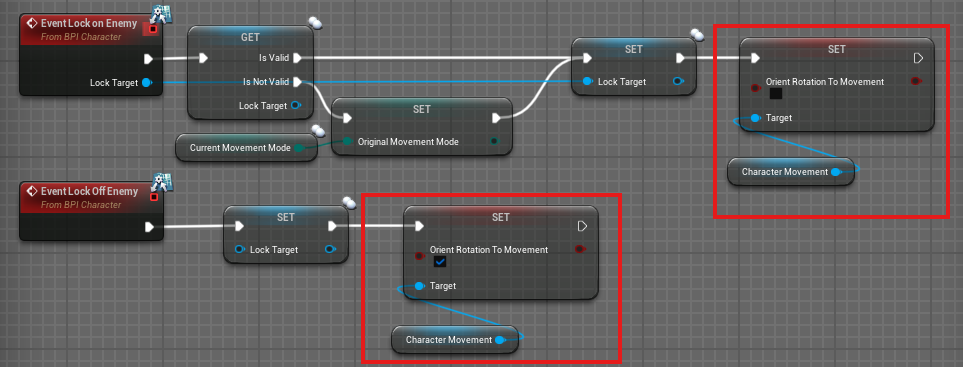Click the Is Valid execution output pin
The image size is (963, 367).
(x=297, y=58)
